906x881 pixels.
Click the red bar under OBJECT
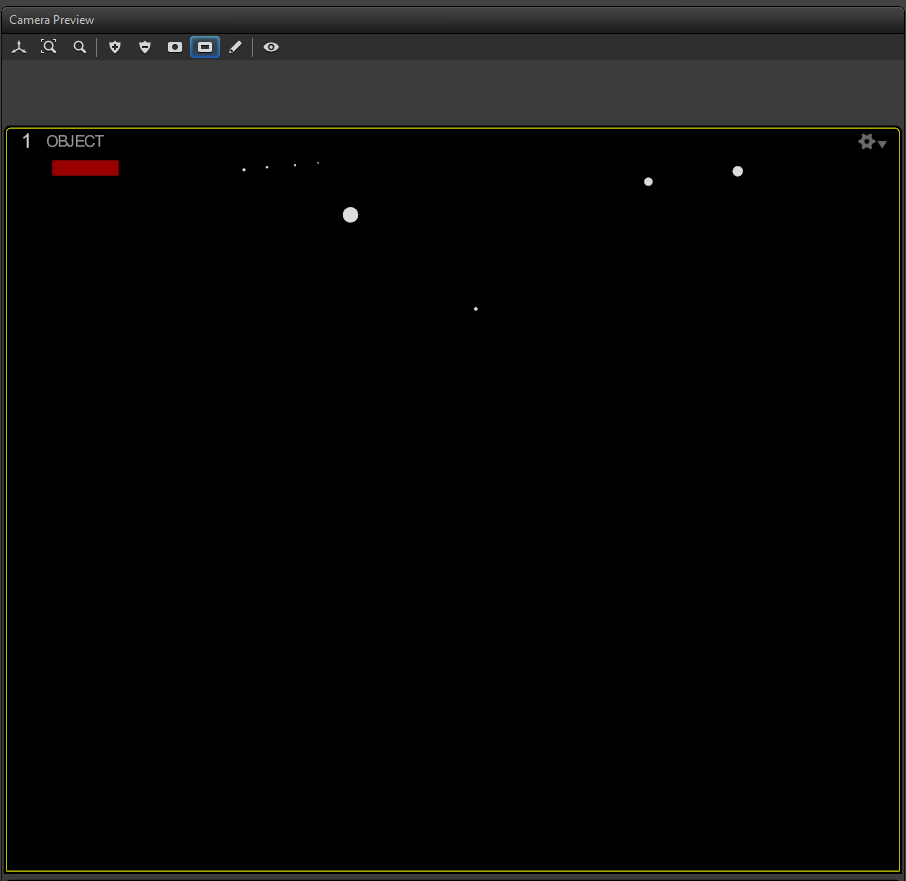(x=85, y=168)
